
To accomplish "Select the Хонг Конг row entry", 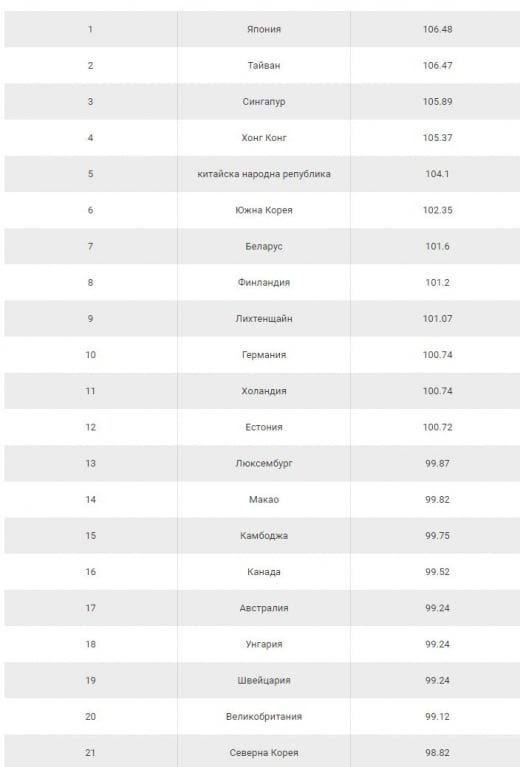I will pyautogui.click(x=264, y=138).
